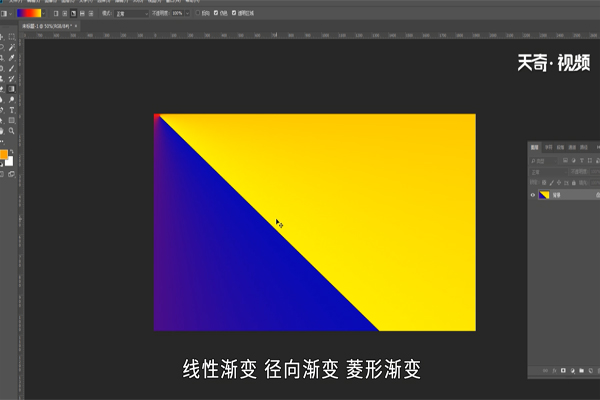Viewport: 600px width, 400px height.
Task: Click the background layer name
Action: [557, 195]
